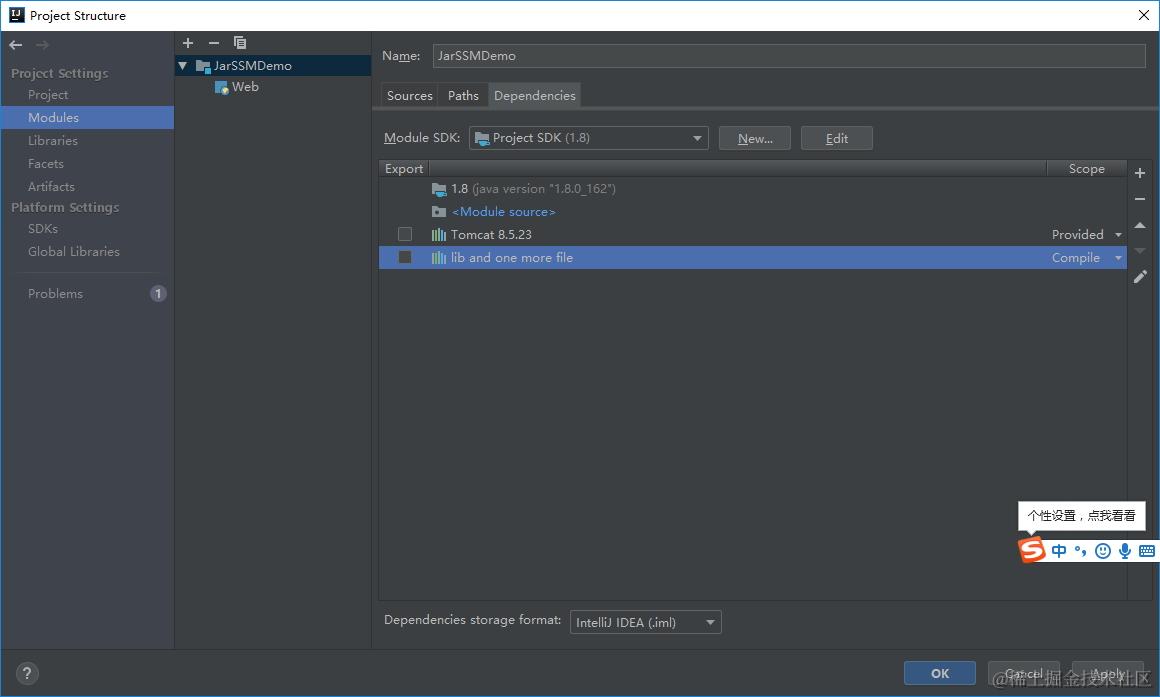Open the soft keyboard in Sogou bar
The height and width of the screenshot is (697, 1160).
pos(1147,550)
